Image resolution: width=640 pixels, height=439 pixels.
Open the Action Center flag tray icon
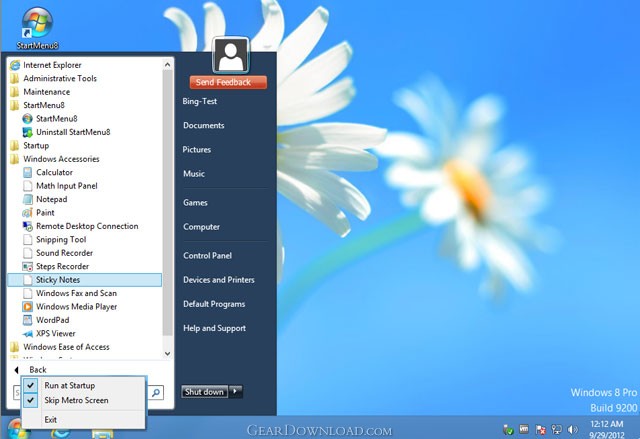pos(540,430)
